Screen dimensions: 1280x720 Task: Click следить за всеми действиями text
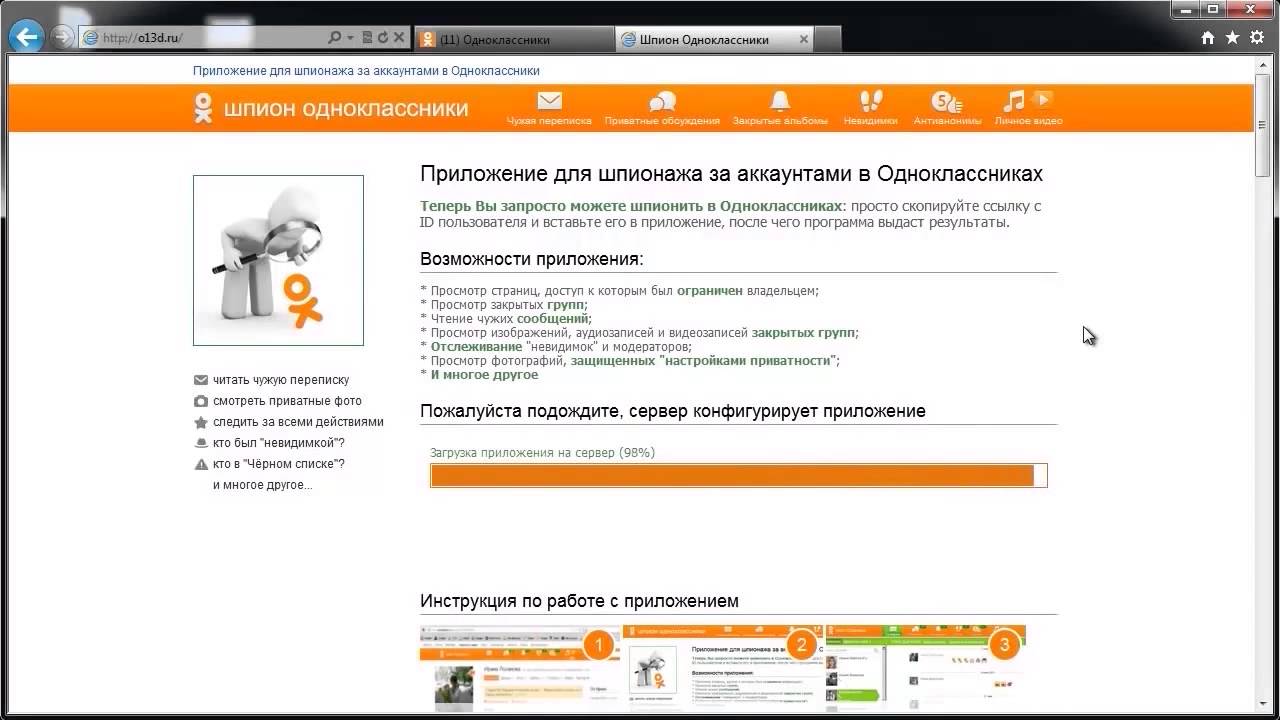[x=298, y=422]
